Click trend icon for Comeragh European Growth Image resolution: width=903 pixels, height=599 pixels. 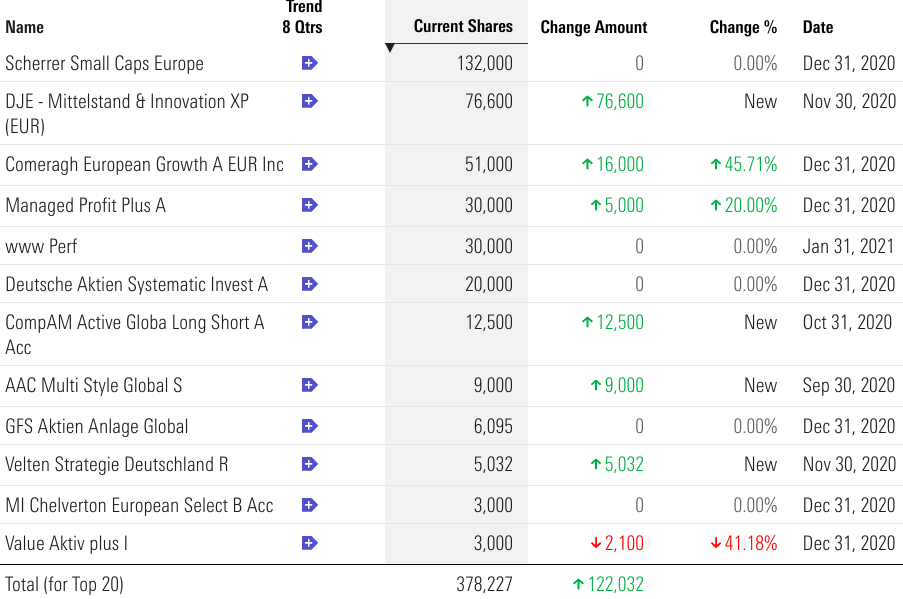[309, 164]
